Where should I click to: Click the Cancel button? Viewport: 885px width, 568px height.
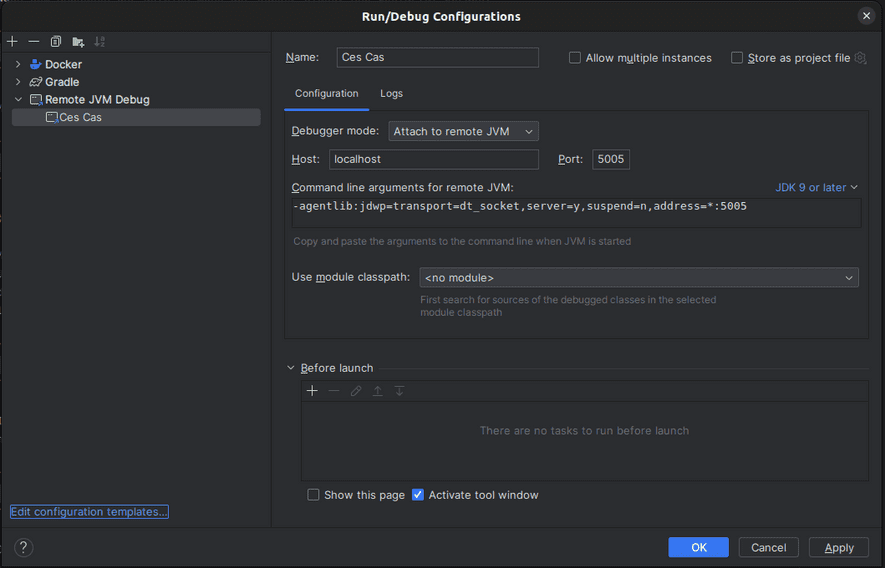point(768,547)
